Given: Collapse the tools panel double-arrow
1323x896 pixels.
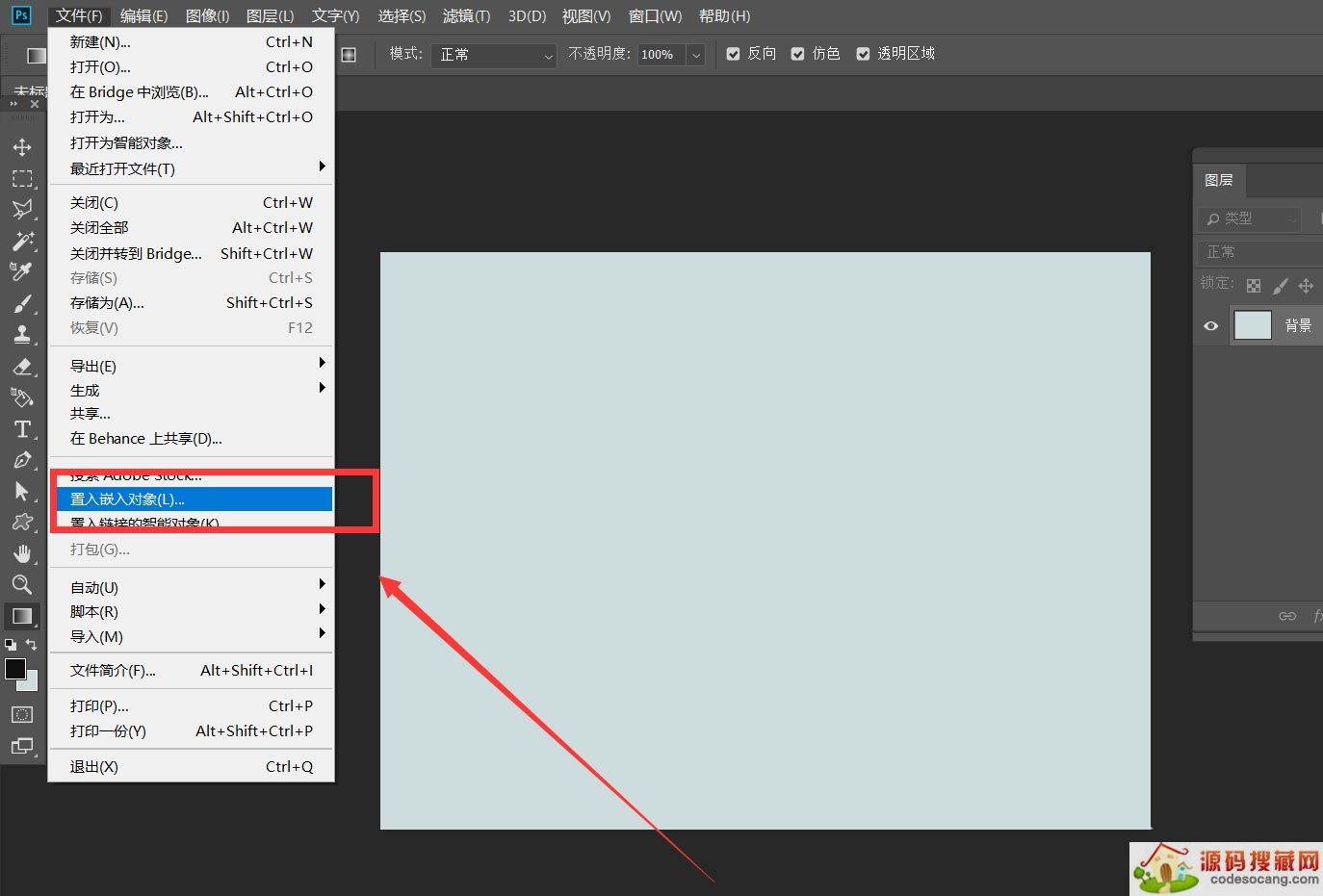Looking at the screenshot, I should click(13, 104).
